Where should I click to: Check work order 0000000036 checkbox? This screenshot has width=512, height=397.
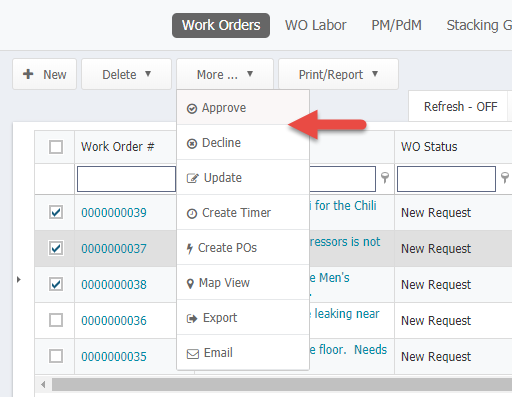coord(56,320)
